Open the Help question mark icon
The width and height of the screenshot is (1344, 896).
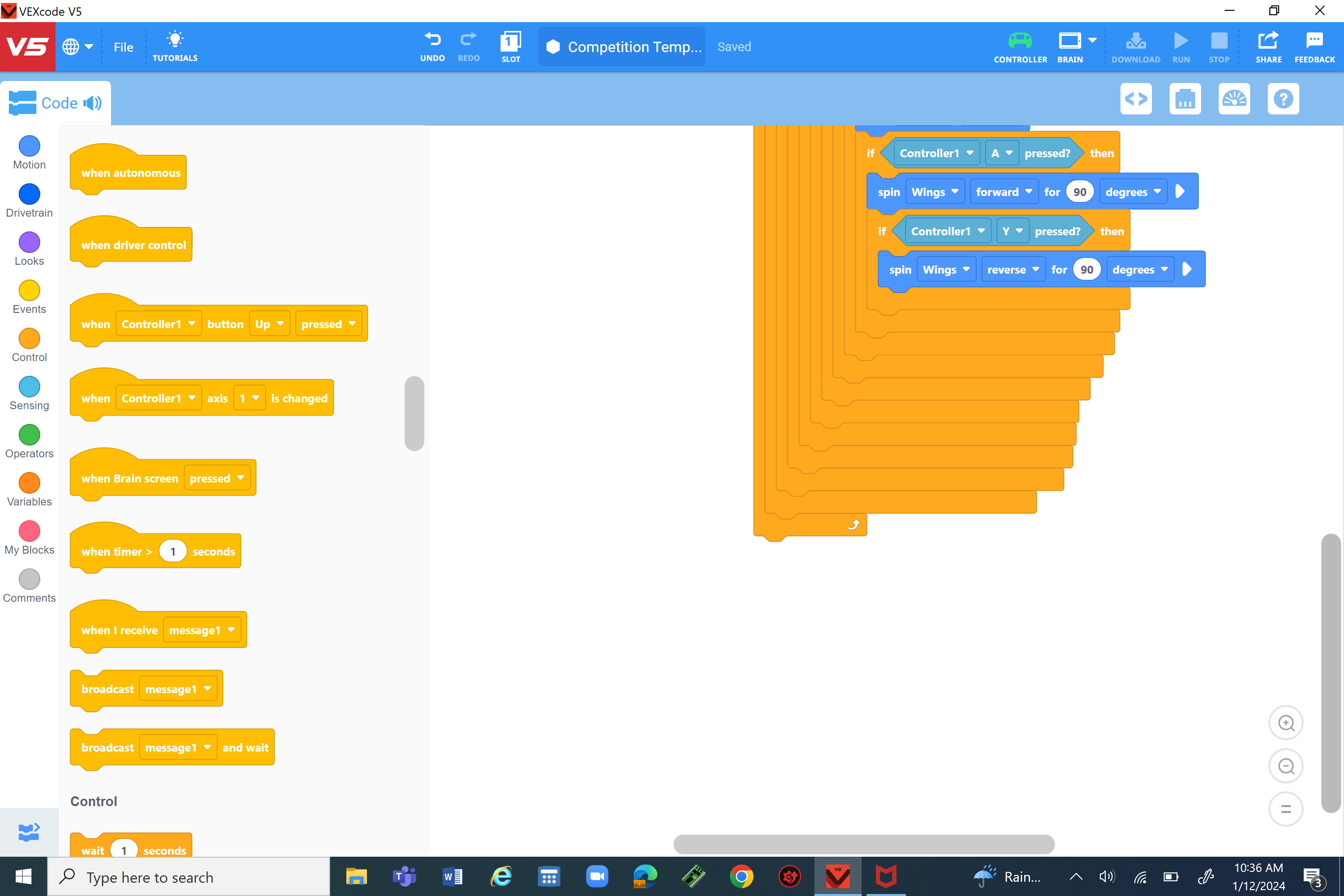tap(1283, 99)
